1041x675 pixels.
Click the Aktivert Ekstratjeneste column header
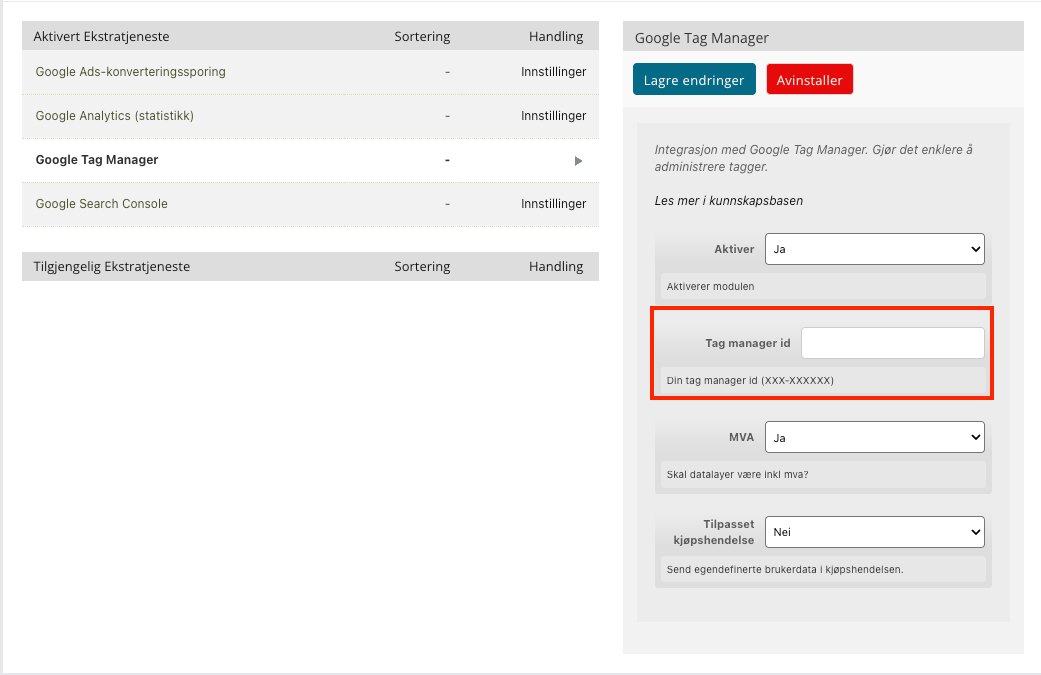click(101, 37)
